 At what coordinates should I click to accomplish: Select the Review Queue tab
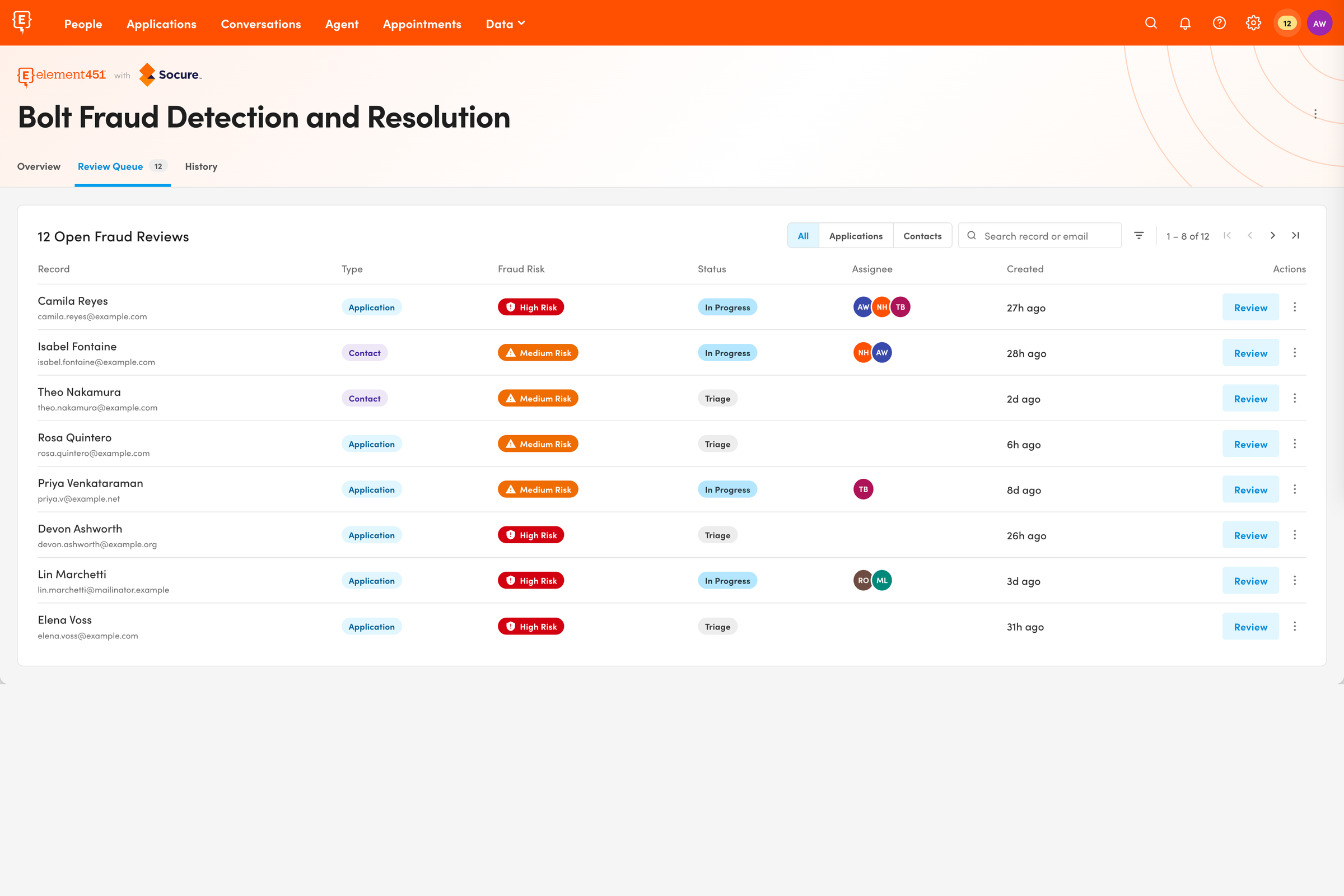point(122,166)
